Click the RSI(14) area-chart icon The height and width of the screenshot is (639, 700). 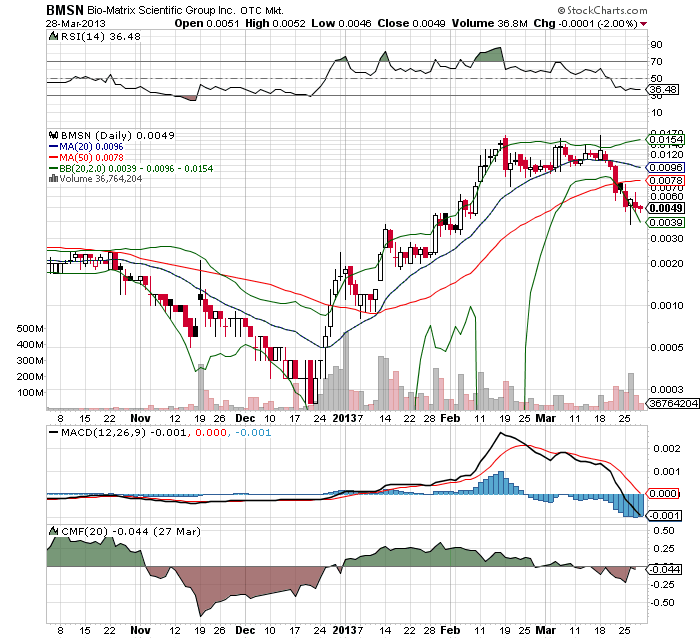pyautogui.click(x=53, y=36)
